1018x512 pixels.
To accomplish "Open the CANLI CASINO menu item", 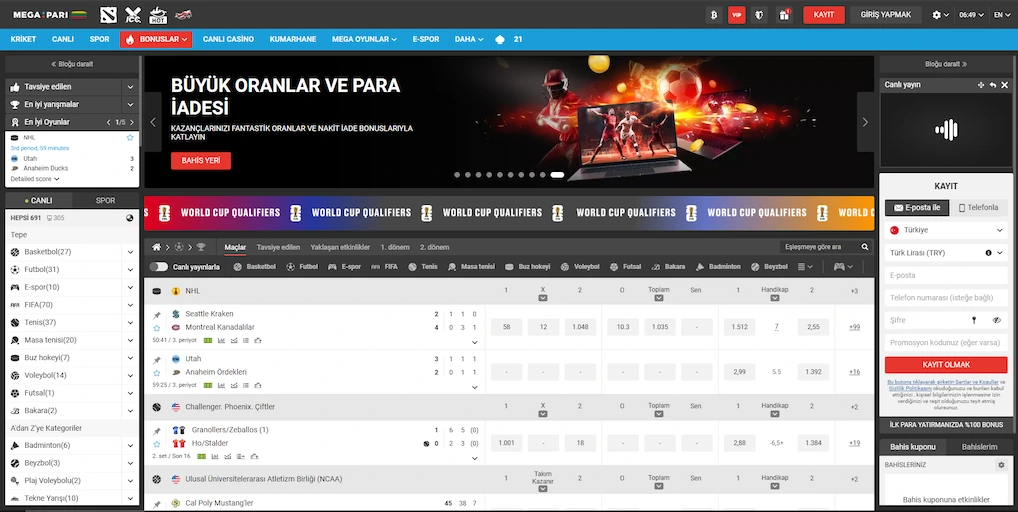I will click(228, 39).
